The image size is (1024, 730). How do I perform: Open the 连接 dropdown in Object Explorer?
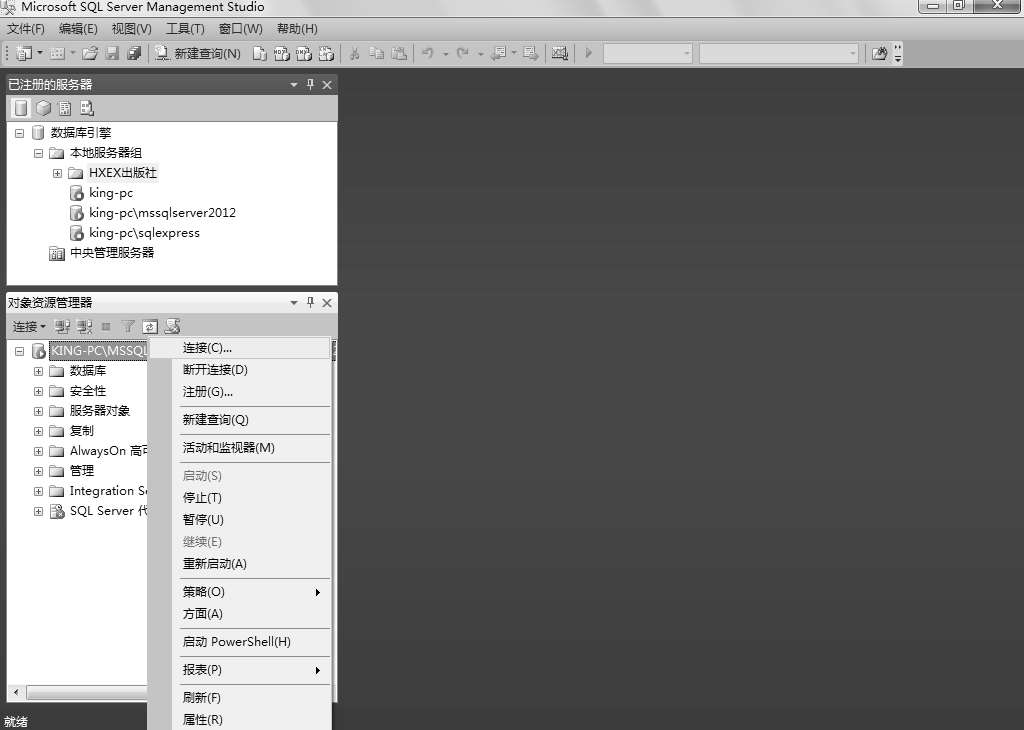coord(29,326)
